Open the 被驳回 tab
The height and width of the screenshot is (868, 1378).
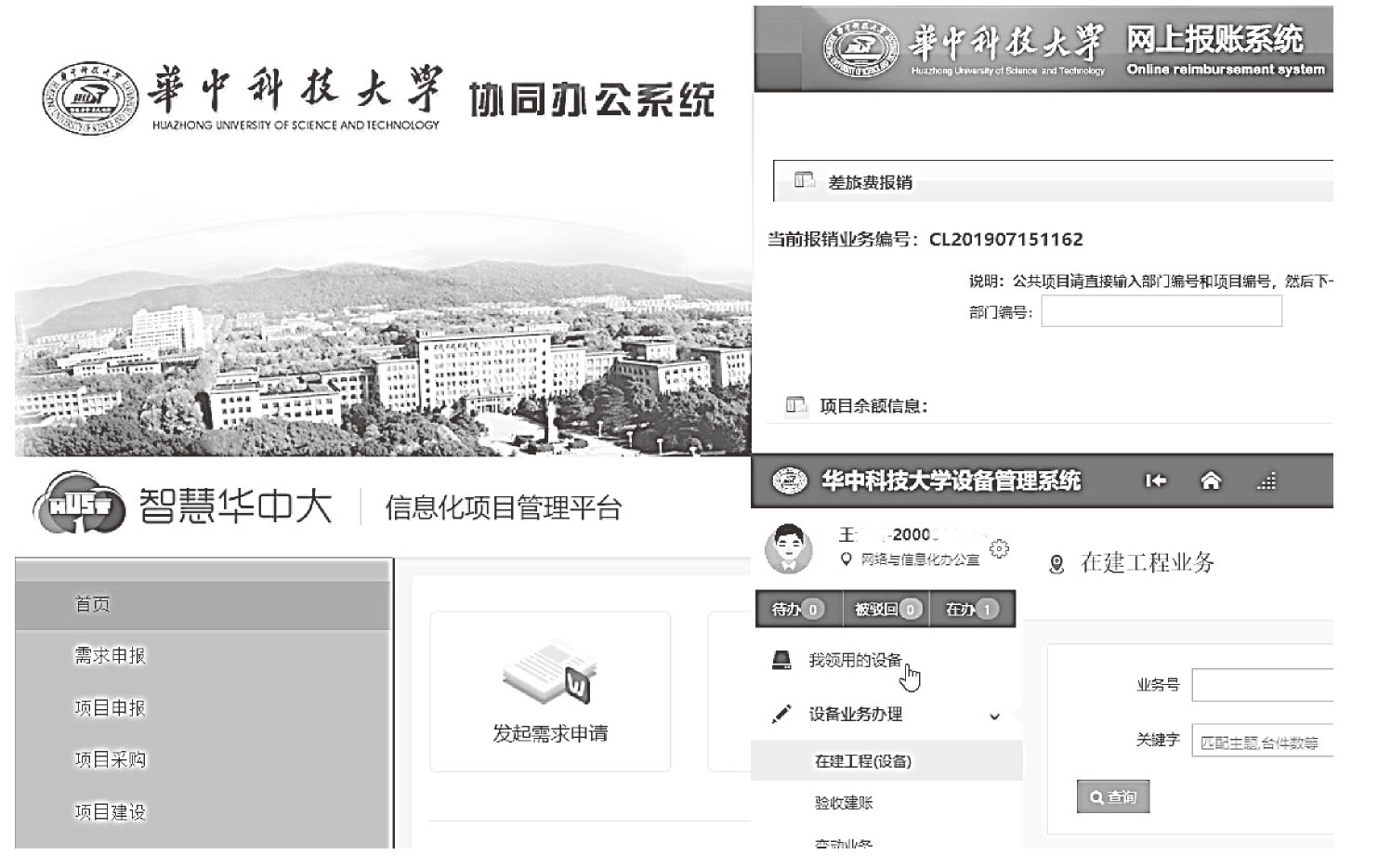click(x=886, y=609)
